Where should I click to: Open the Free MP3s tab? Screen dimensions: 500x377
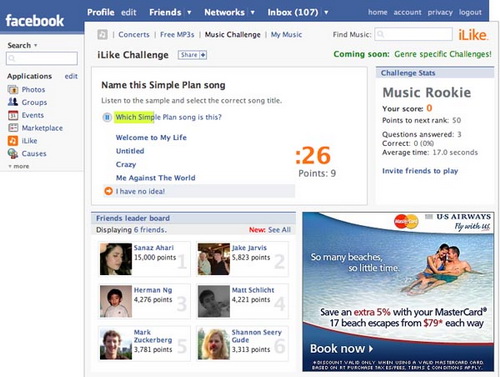(177, 35)
